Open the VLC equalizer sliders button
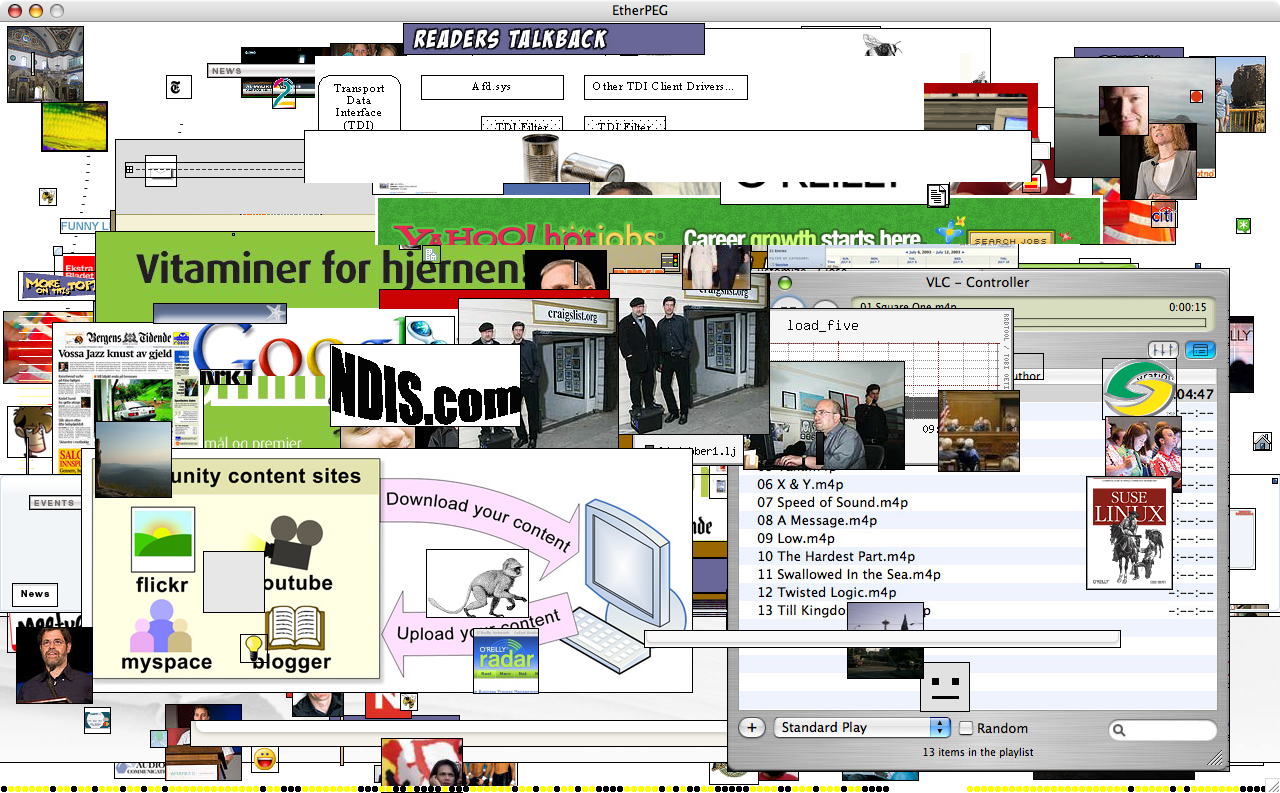Viewport: 1280px width, 793px height. [x=1162, y=350]
